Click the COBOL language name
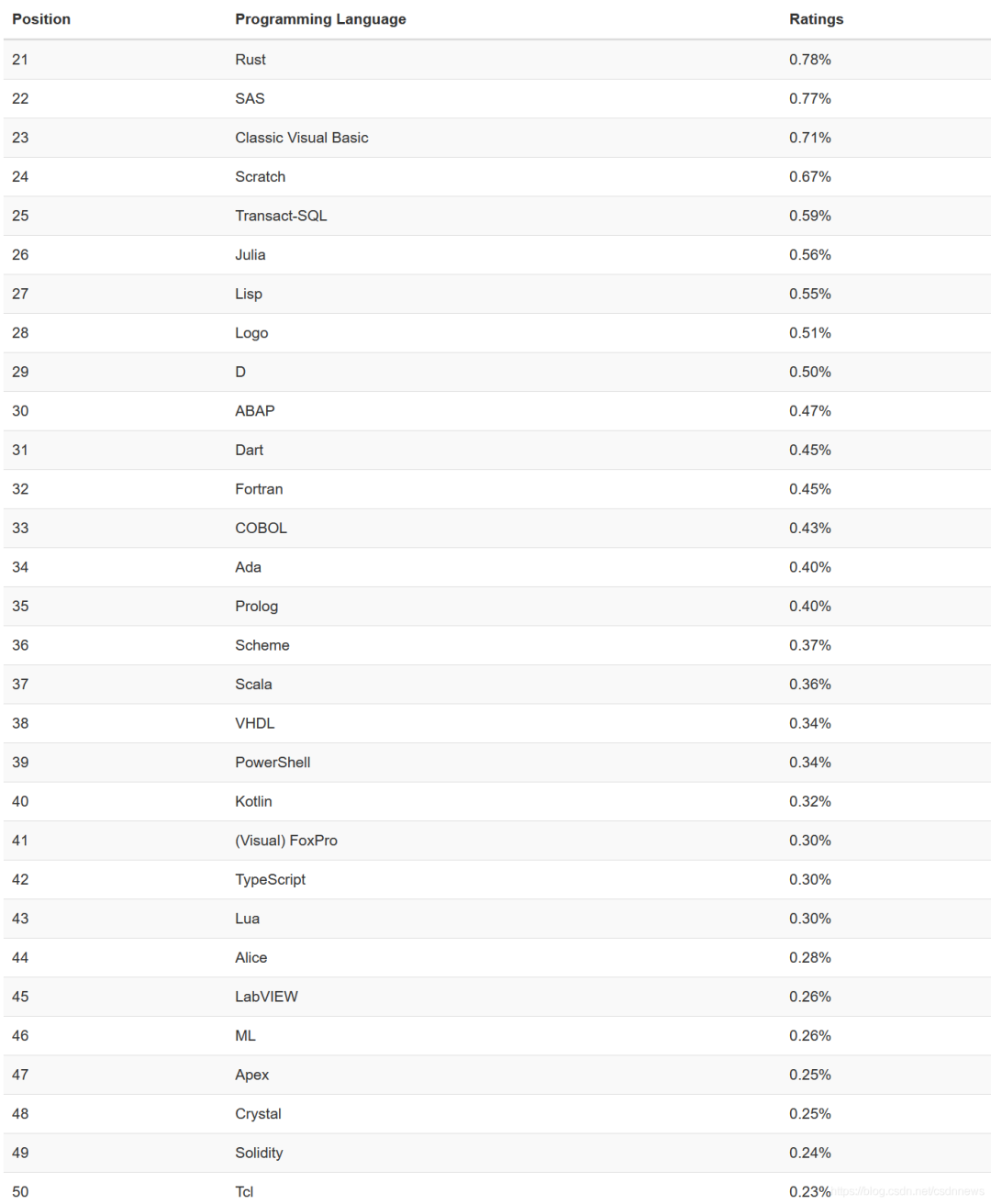 tap(261, 529)
